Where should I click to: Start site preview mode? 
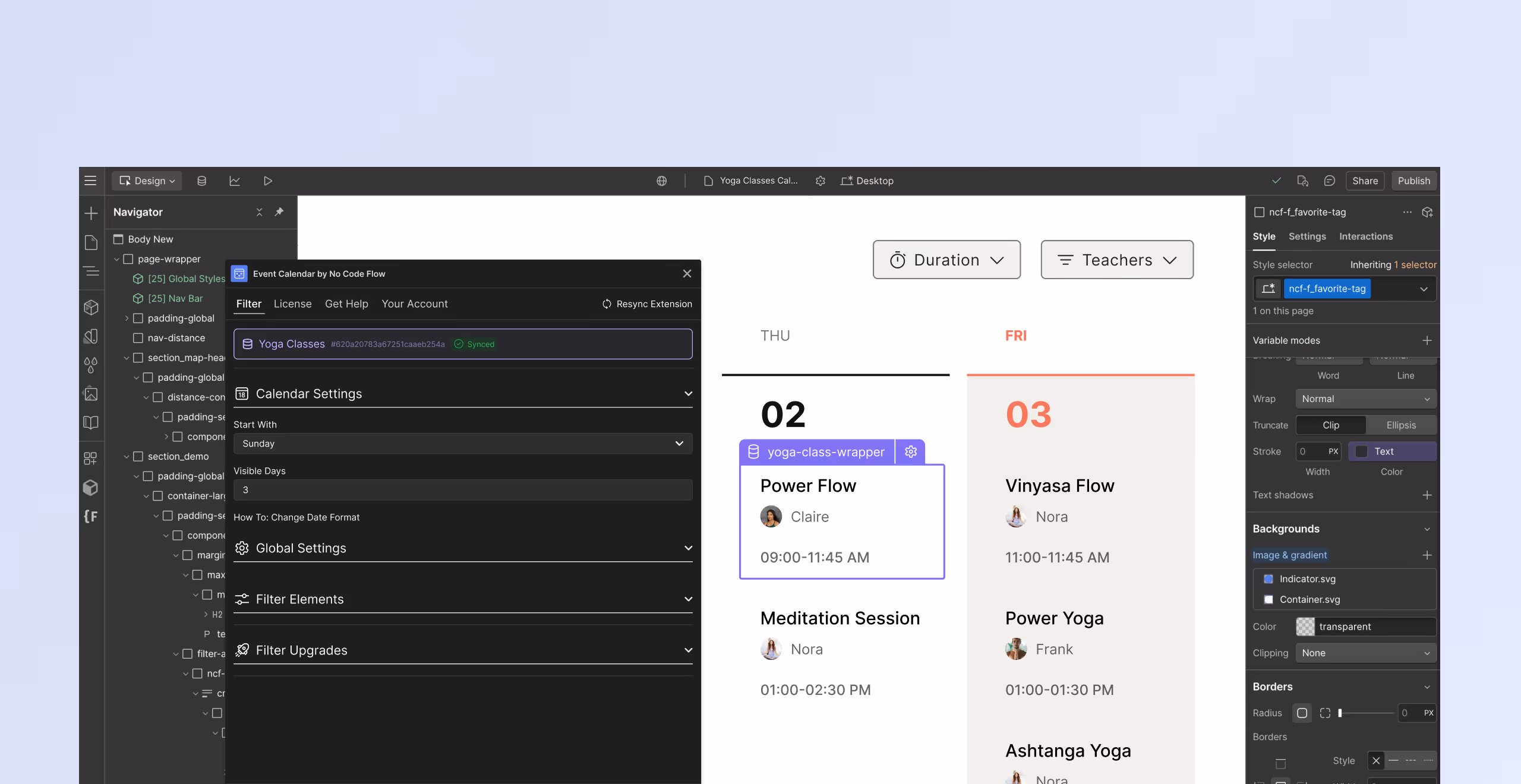pyautogui.click(x=268, y=181)
